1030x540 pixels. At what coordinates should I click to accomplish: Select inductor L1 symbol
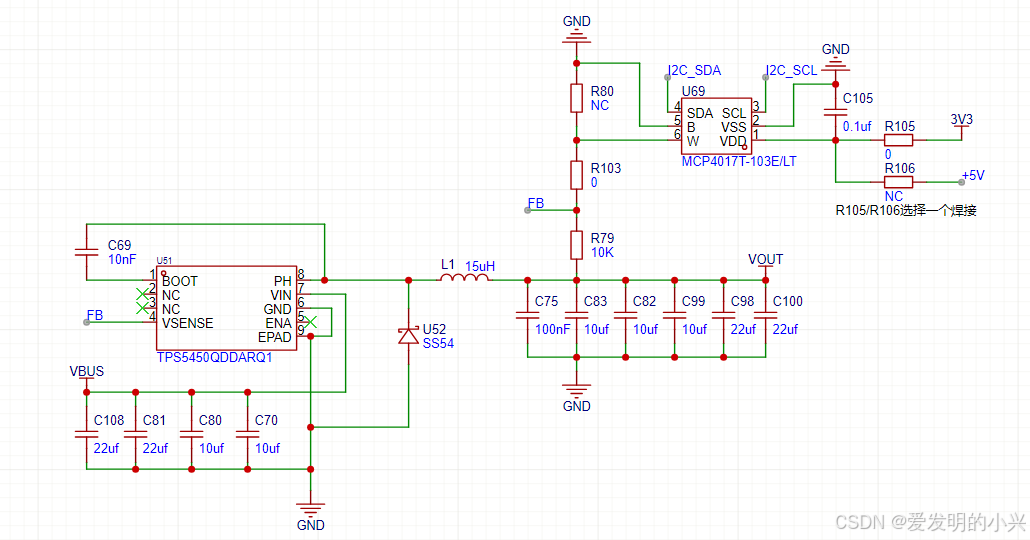click(464, 278)
